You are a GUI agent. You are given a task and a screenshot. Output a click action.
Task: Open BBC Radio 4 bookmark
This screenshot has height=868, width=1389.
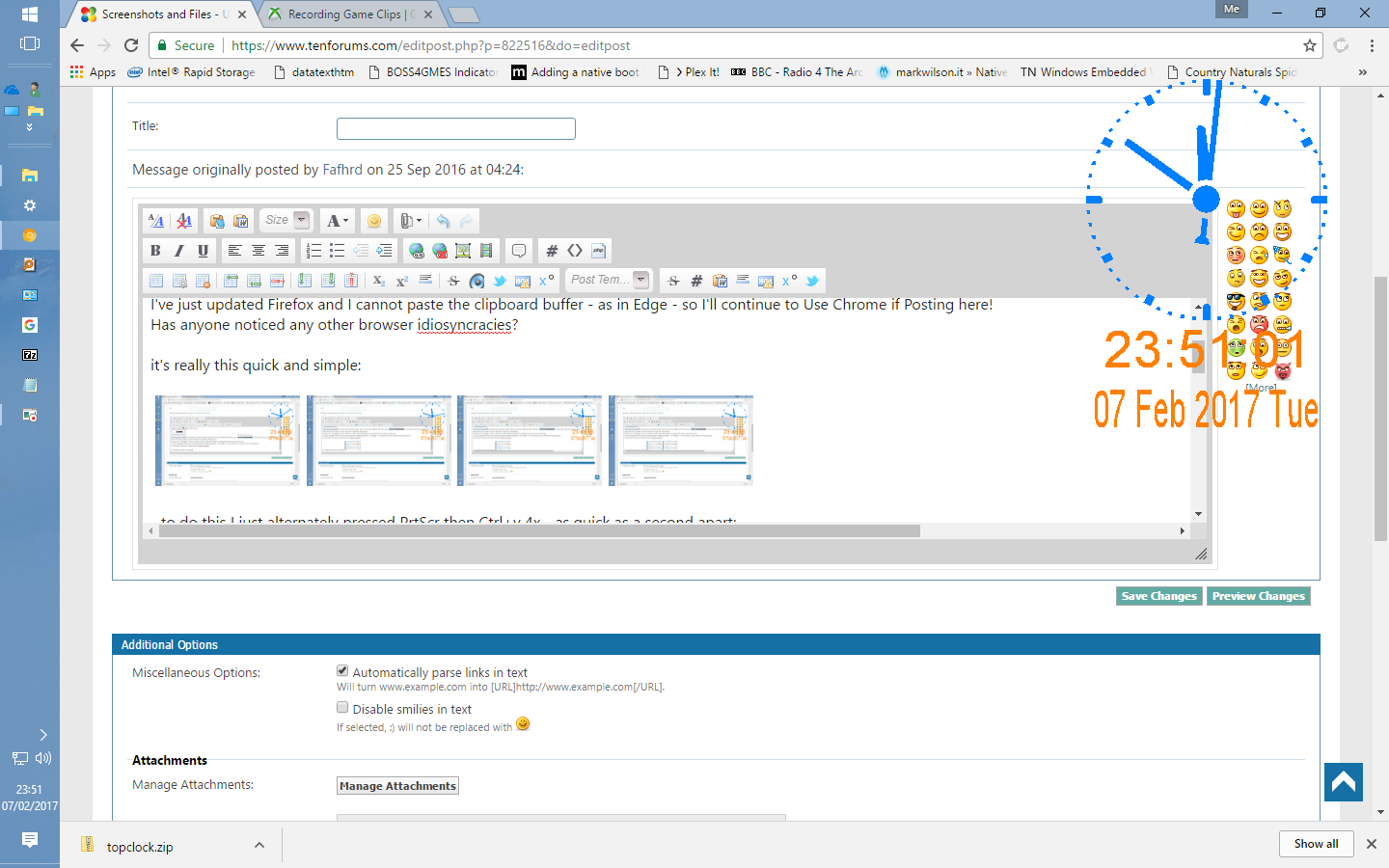pyautogui.click(x=797, y=72)
